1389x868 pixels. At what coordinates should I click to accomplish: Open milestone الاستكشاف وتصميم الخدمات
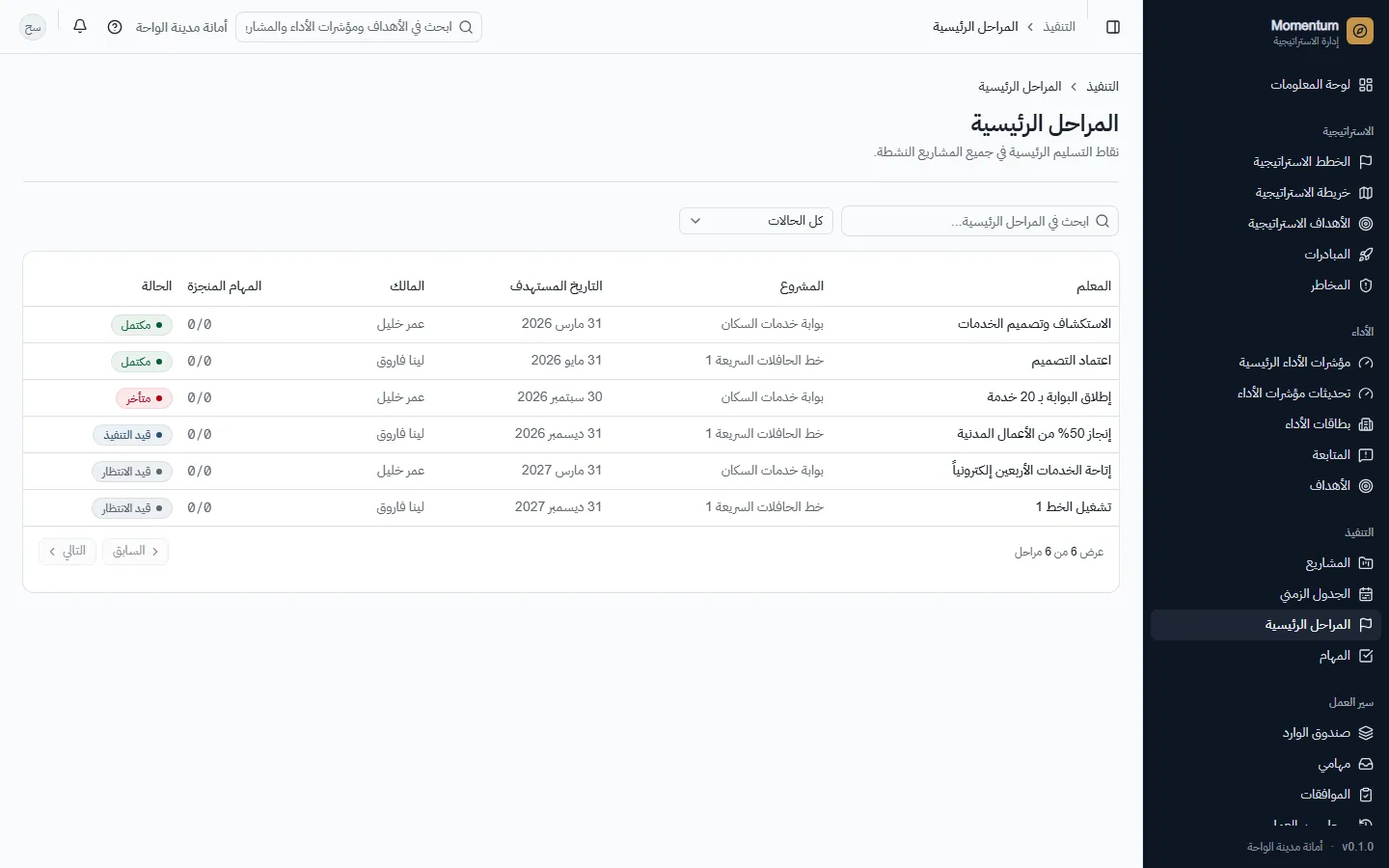click(x=1034, y=324)
